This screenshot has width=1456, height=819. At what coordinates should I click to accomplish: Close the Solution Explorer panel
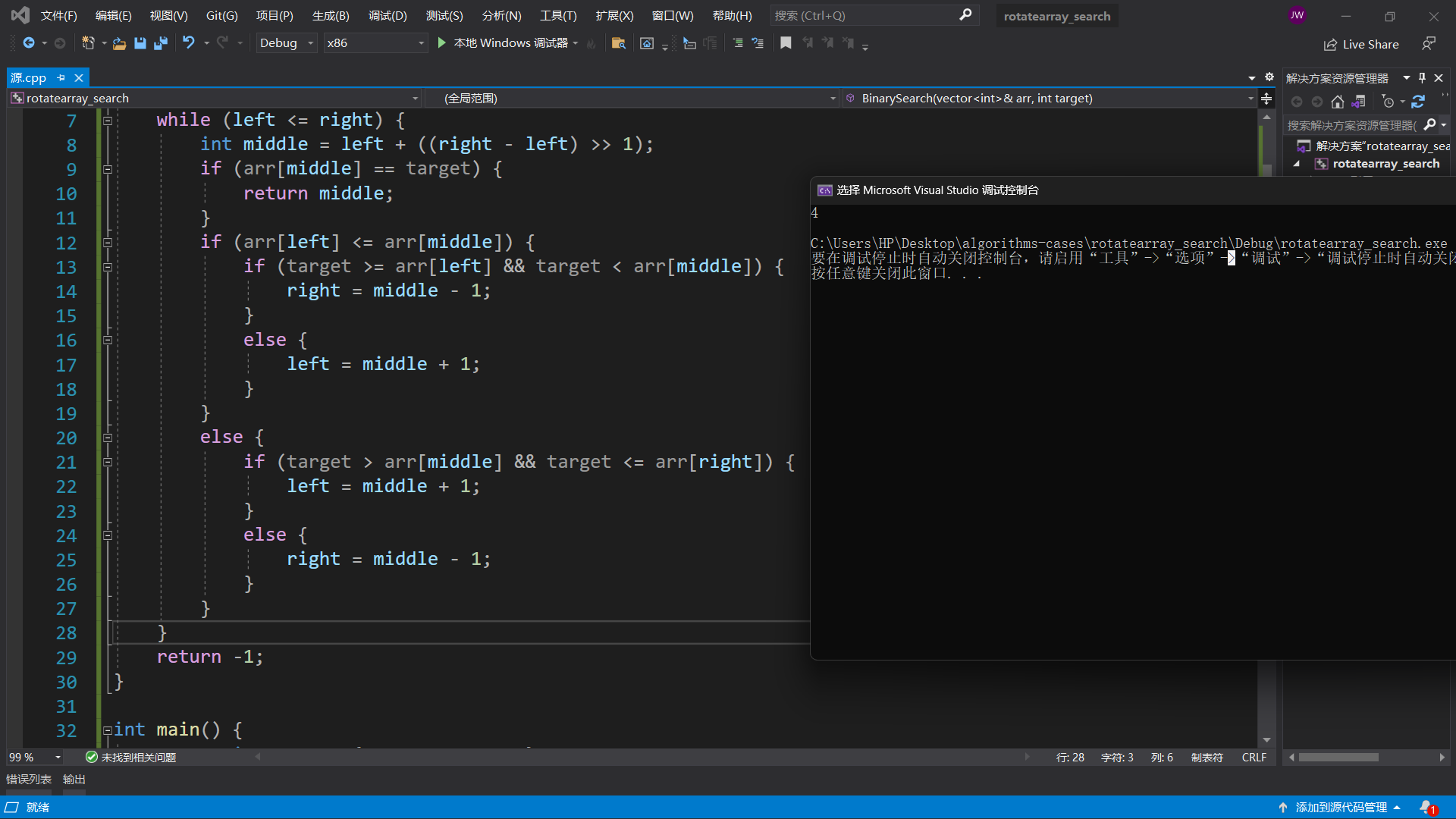[1439, 77]
